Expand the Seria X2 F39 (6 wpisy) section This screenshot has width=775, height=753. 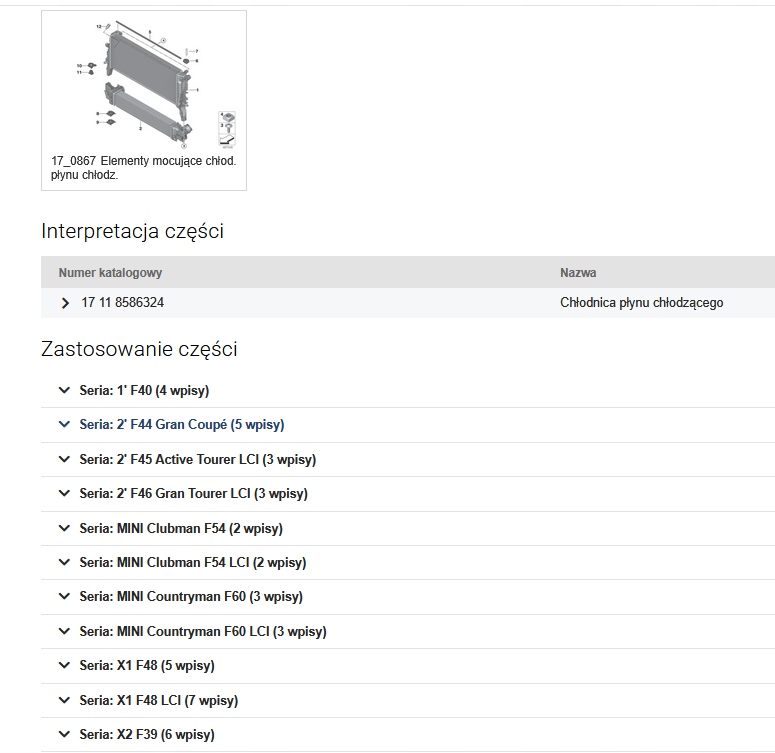pos(147,735)
